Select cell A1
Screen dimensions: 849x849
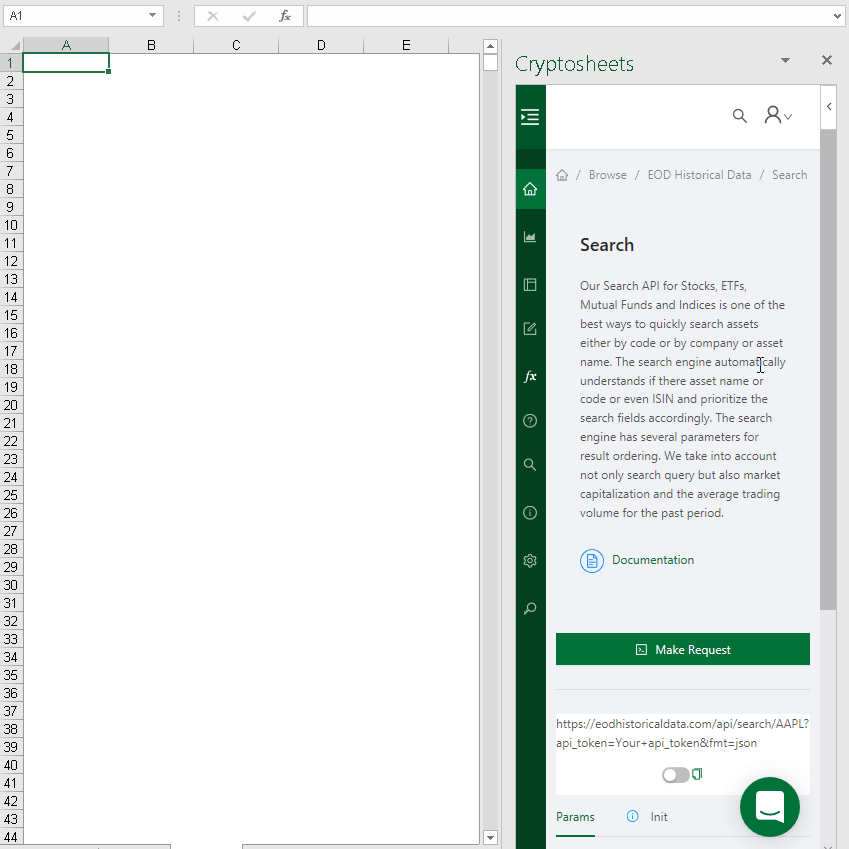tap(66, 63)
